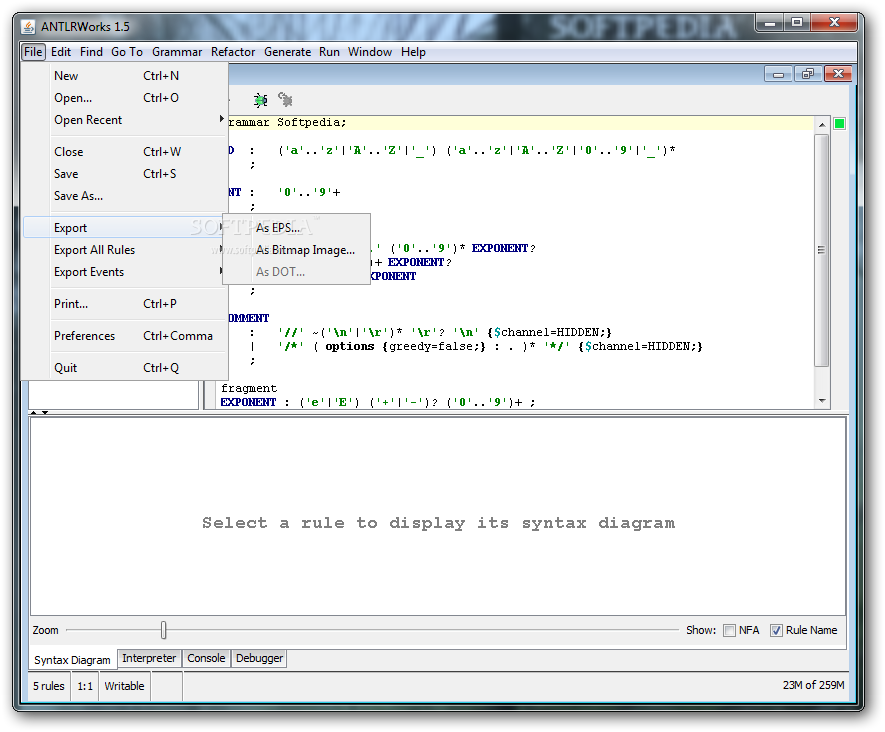Screen dimensions: 885x732
Task: Switch to the Debugger tab
Action: click(x=259, y=658)
